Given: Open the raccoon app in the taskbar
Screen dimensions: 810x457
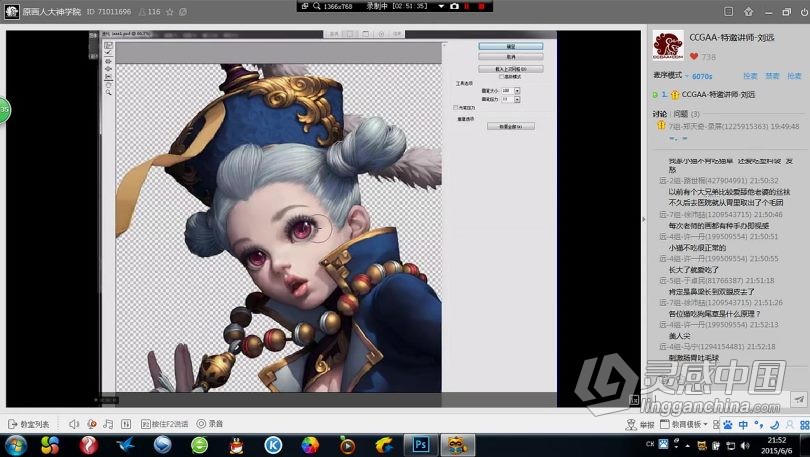Looking at the screenshot, I should coord(457,445).
